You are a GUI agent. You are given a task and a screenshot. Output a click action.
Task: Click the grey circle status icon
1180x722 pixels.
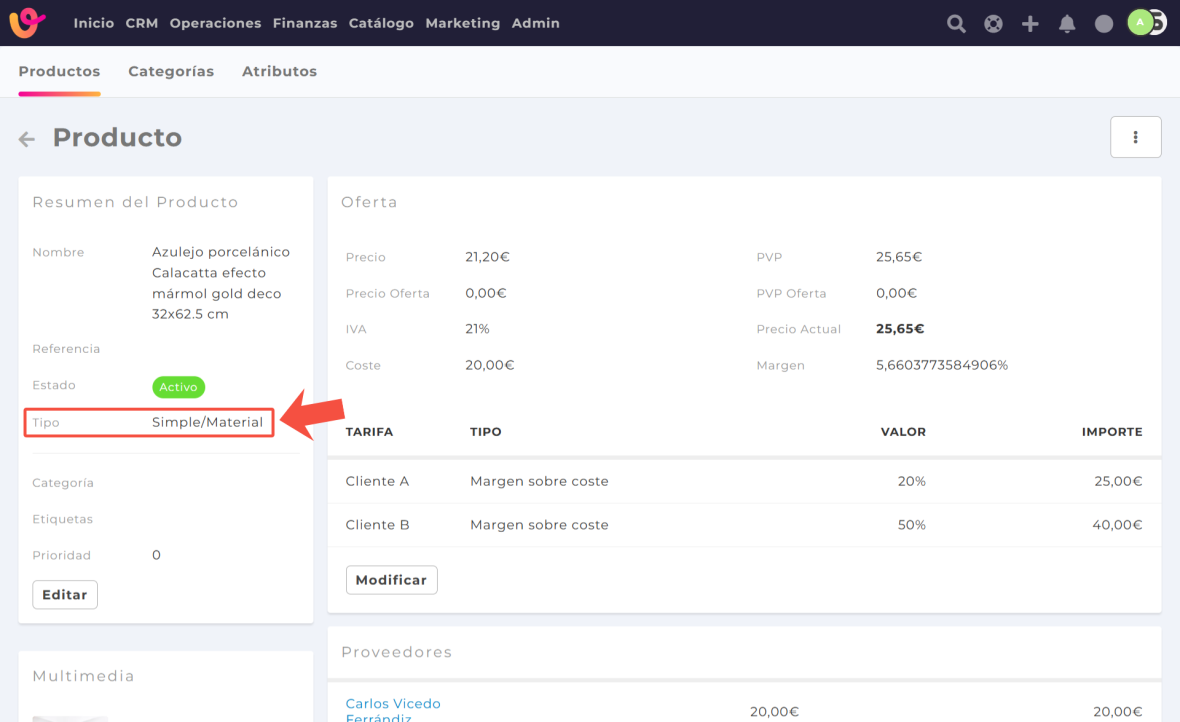1104,24
